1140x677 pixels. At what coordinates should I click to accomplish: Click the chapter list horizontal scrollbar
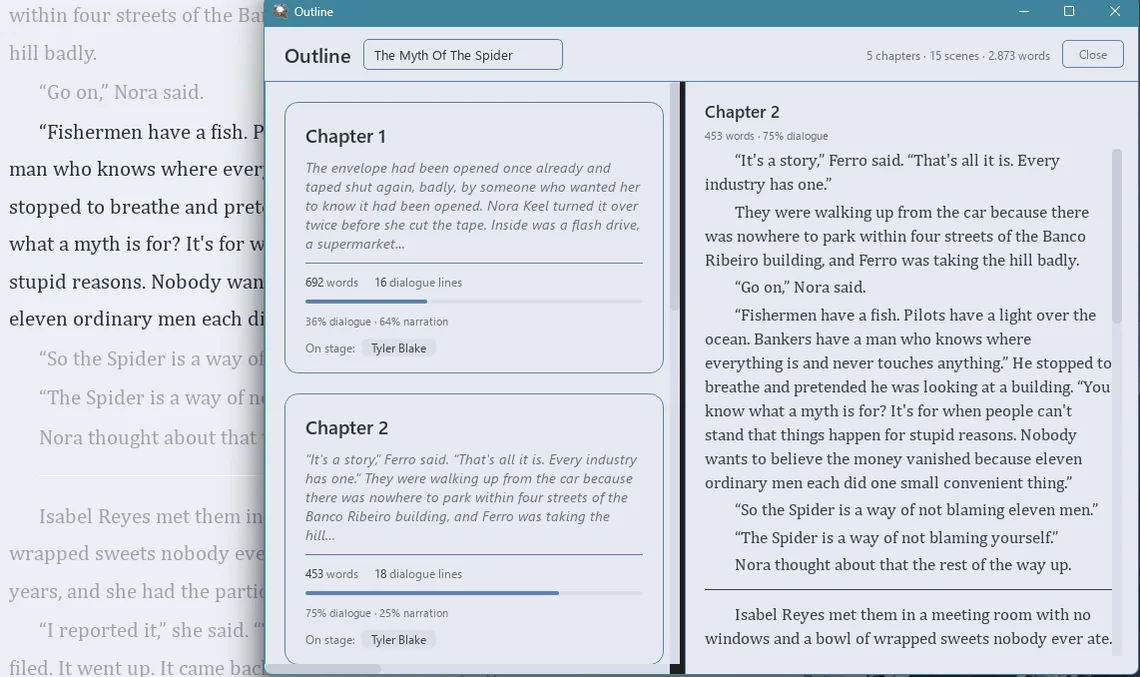pyautogui.click(x=324, y=668)
